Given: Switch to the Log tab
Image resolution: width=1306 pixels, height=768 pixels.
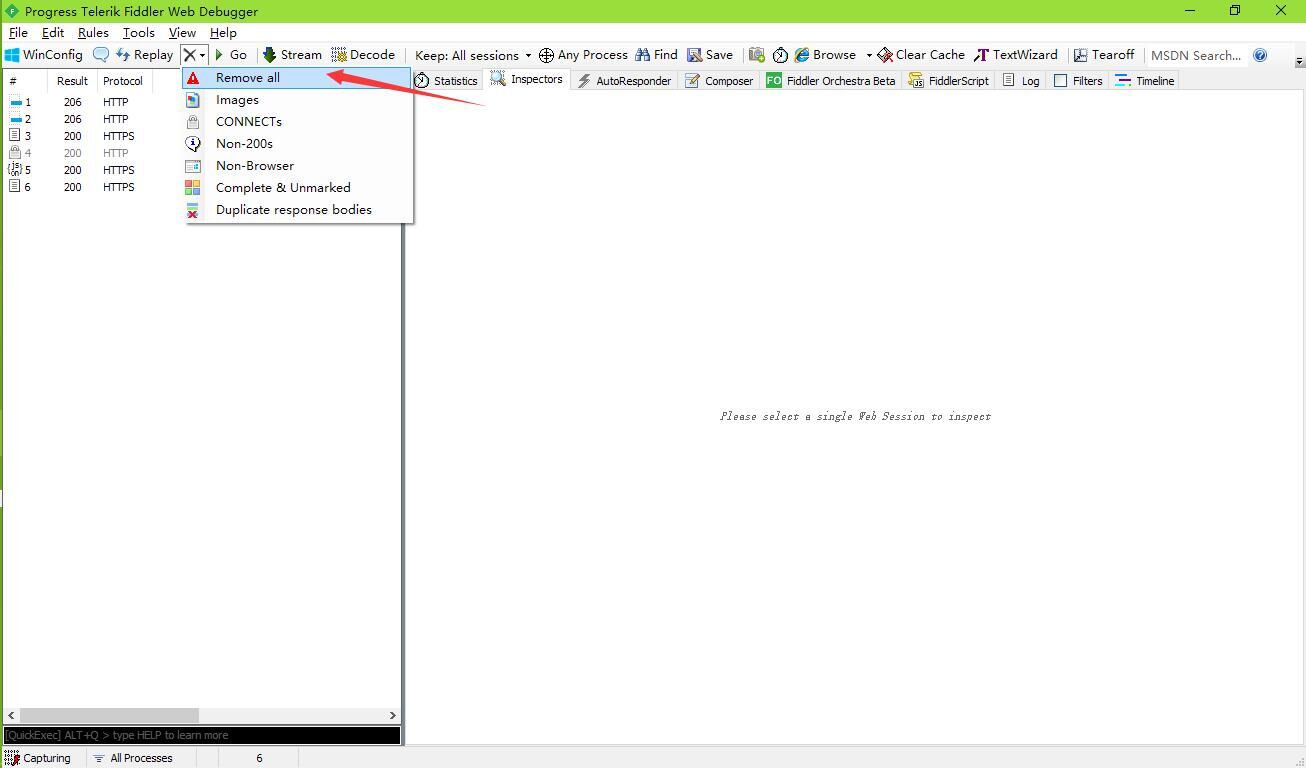Looking at the screenshot, I should pyautogui.click(x=1021, y=81).
